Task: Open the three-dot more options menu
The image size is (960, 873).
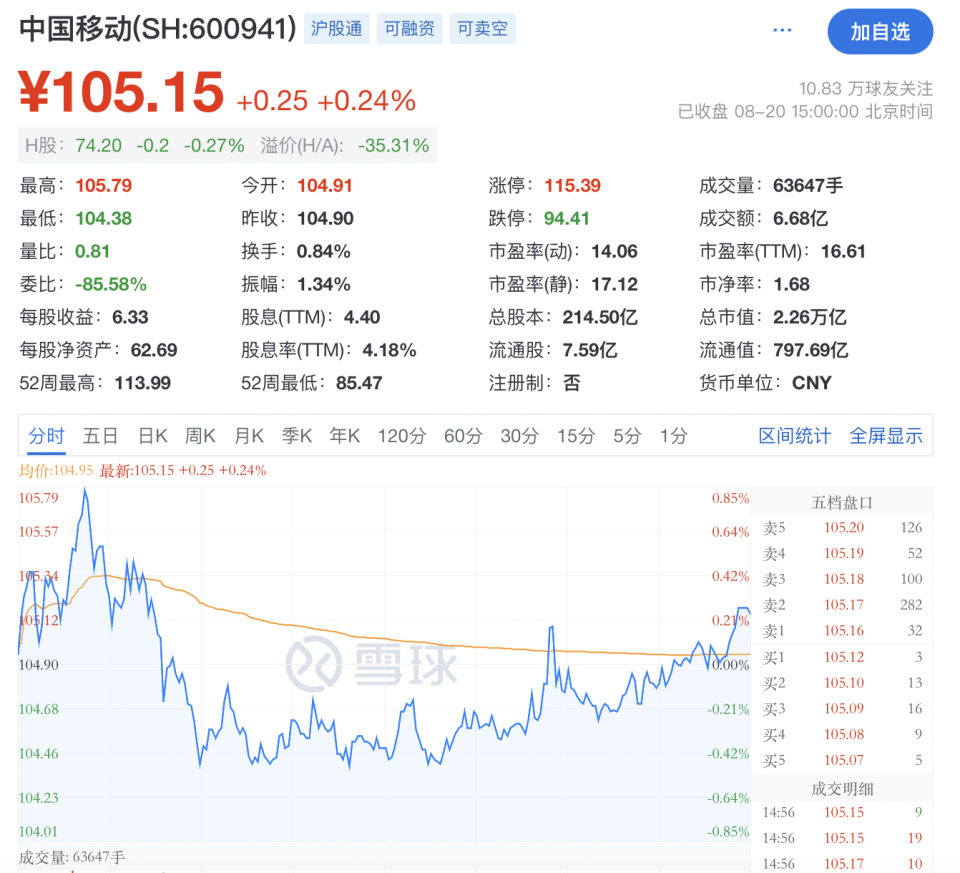Action: pos(782,30)
